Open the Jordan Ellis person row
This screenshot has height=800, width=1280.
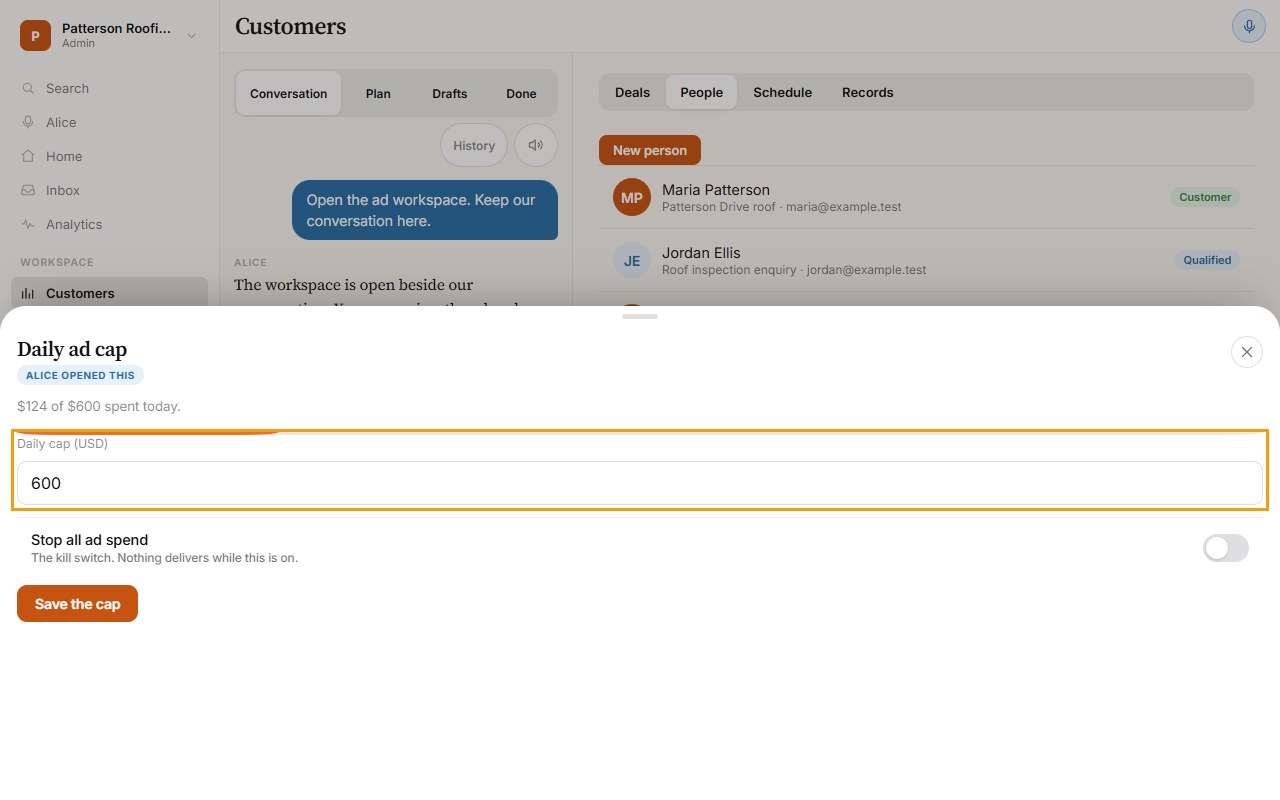926,260
